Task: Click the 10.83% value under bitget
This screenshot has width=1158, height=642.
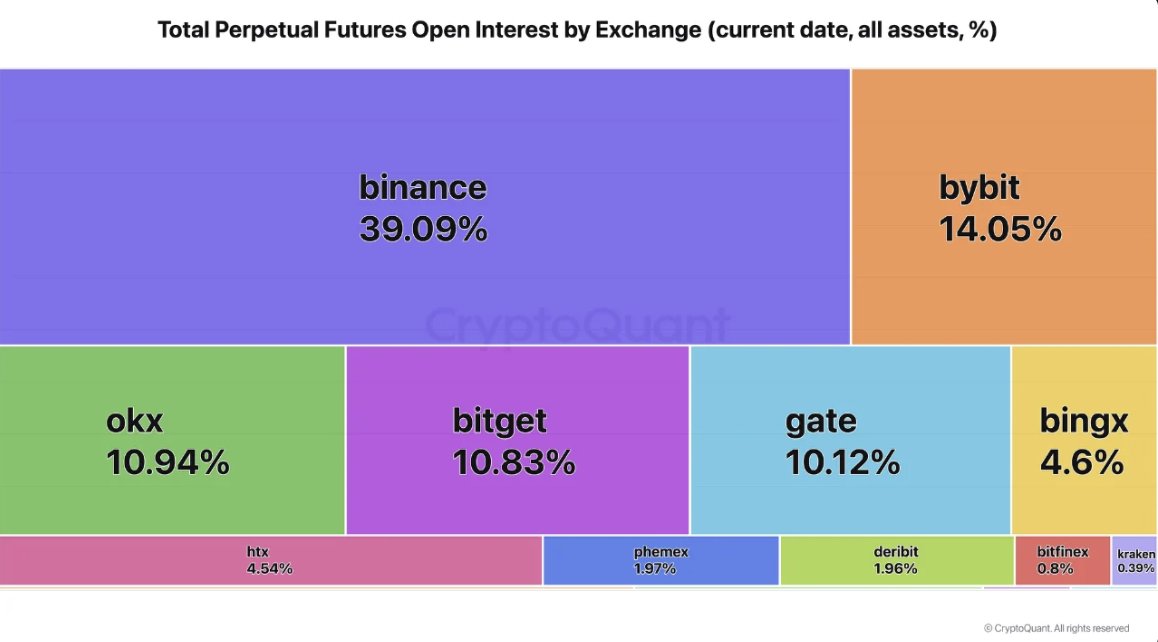Action: tap(514, 463)
